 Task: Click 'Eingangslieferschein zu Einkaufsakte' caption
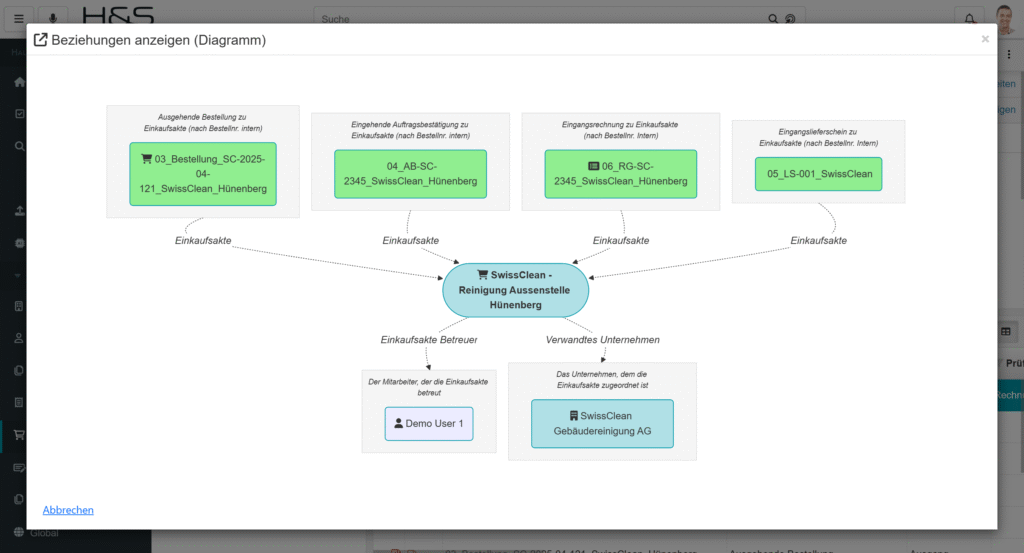(x=818, y=137)
